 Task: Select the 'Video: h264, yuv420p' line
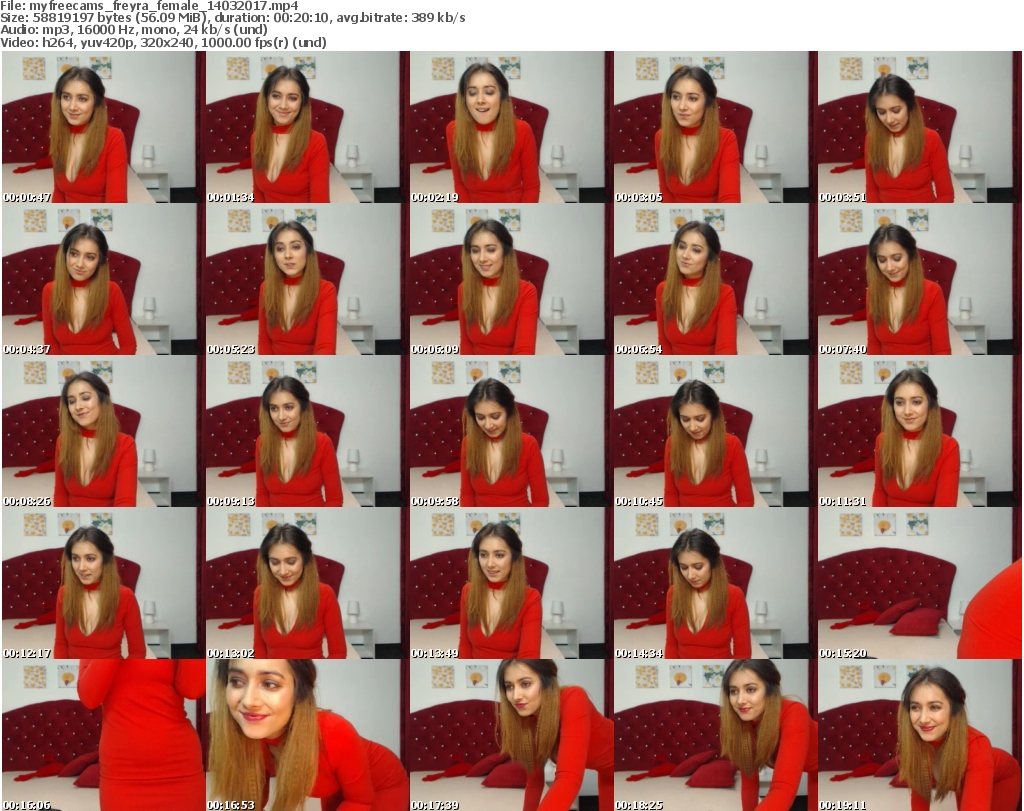click(x=163, y=42)
